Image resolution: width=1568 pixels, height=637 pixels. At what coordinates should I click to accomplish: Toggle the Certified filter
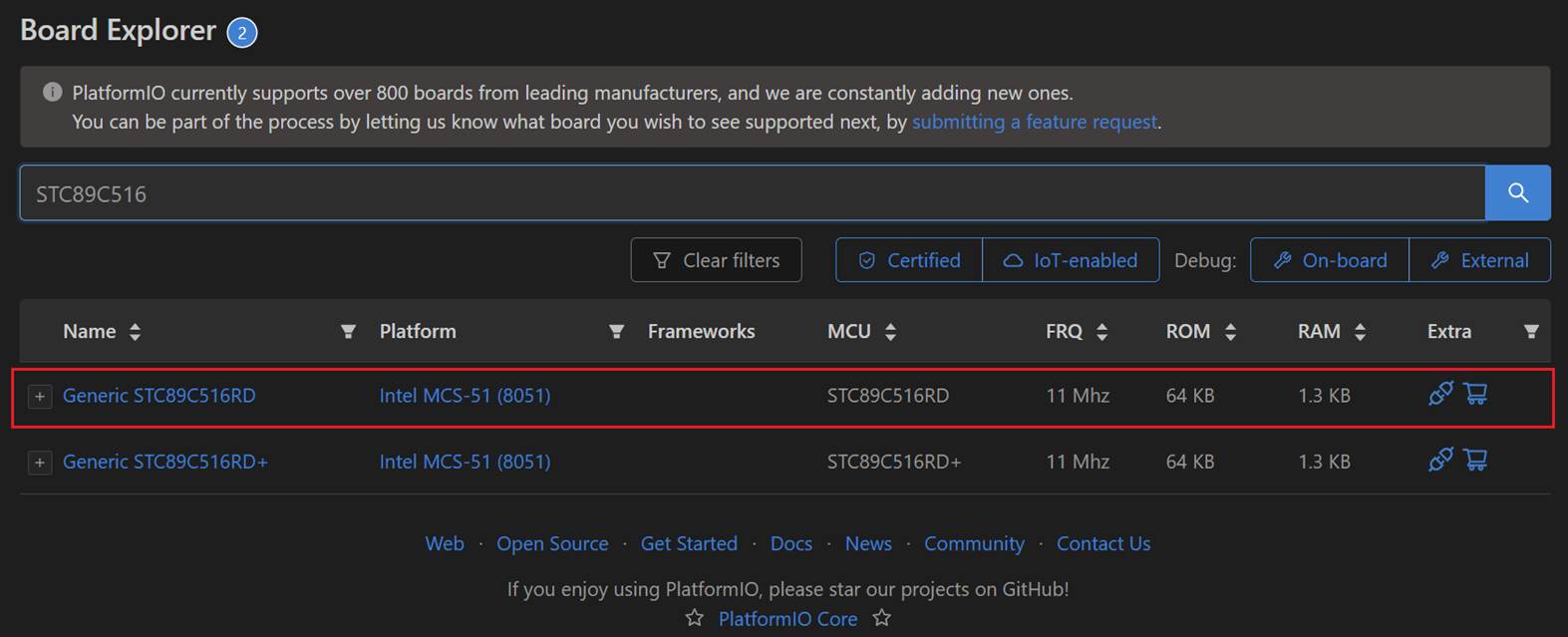[x=909, y=260]
